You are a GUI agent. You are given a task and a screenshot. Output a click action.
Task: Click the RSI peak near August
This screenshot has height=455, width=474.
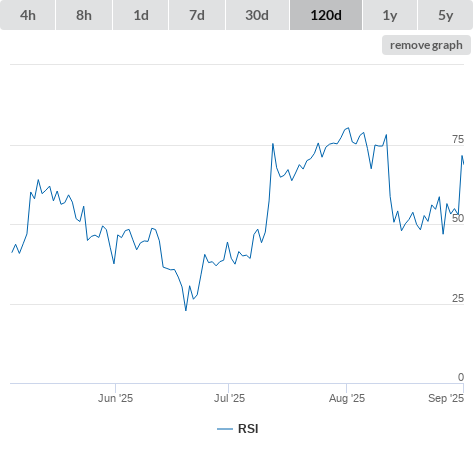(348, 128)
